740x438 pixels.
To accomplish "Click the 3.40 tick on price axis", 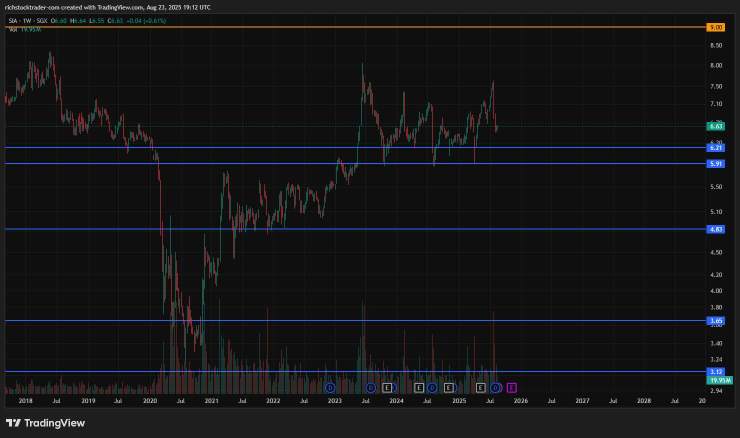I will click(x=716, y=344).
